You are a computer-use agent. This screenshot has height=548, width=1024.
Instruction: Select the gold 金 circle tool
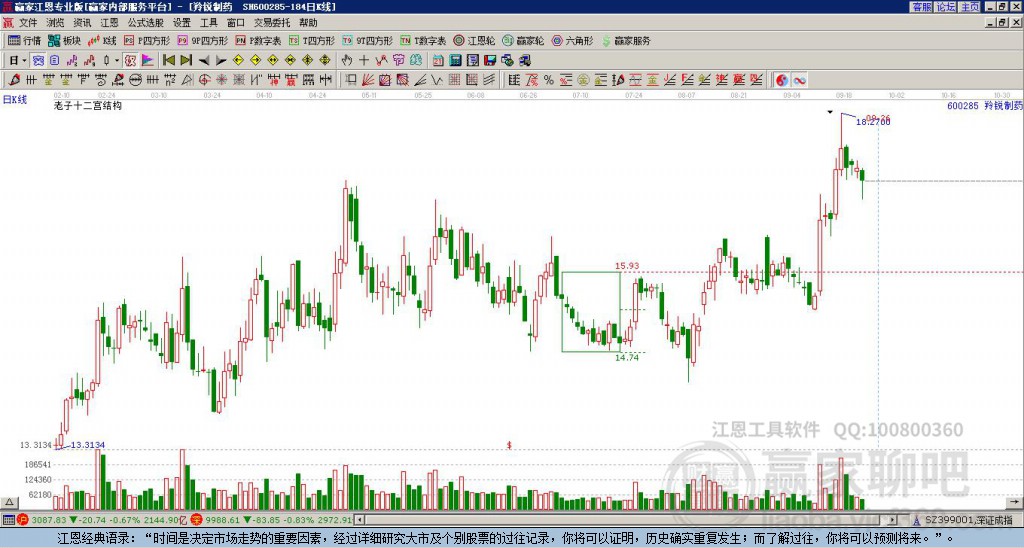tap(583, 80)
